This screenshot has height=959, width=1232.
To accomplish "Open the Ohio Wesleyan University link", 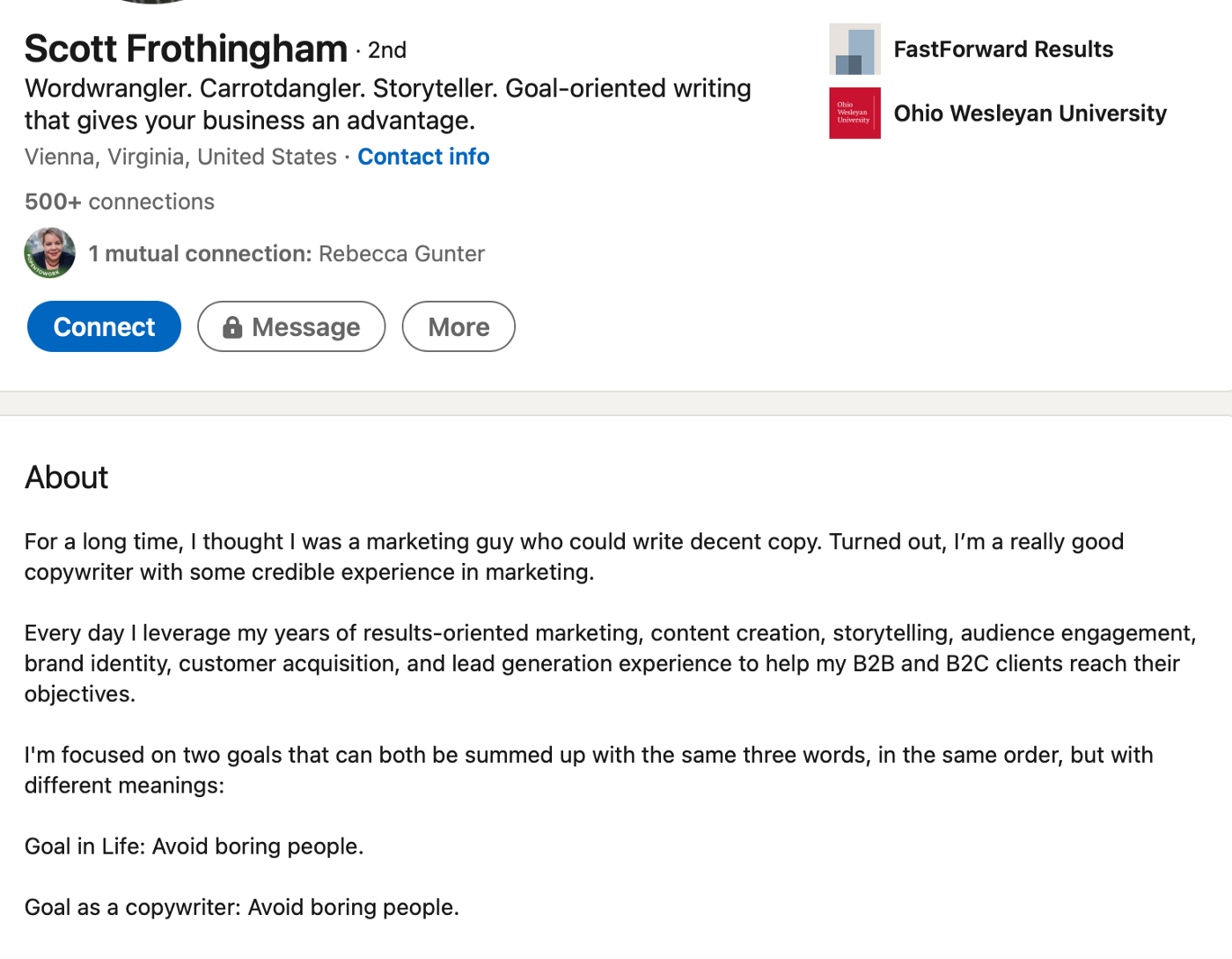I will click(1030, 113).
